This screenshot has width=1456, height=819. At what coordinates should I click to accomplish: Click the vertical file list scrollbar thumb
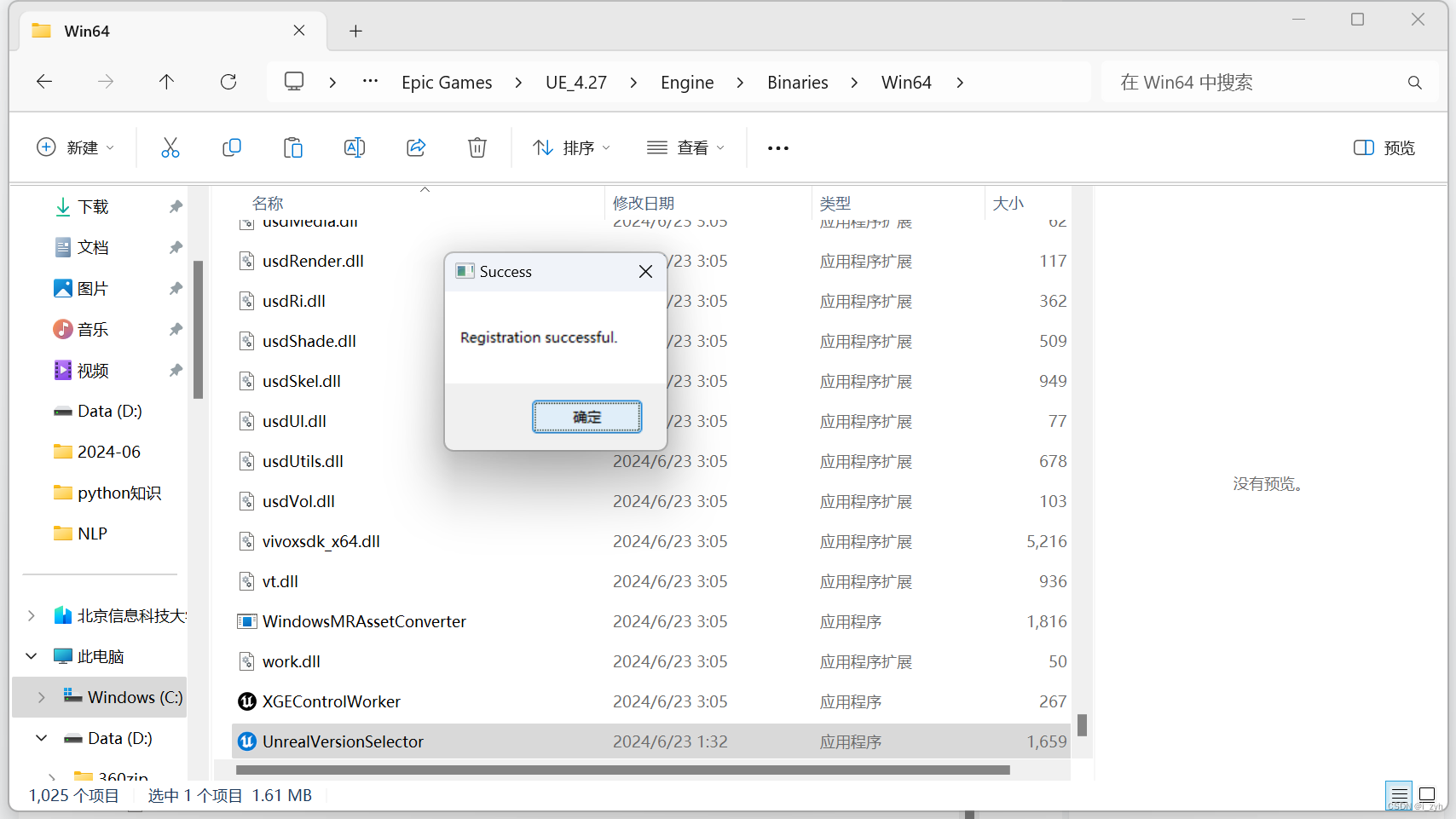[x=1082, y=724]
